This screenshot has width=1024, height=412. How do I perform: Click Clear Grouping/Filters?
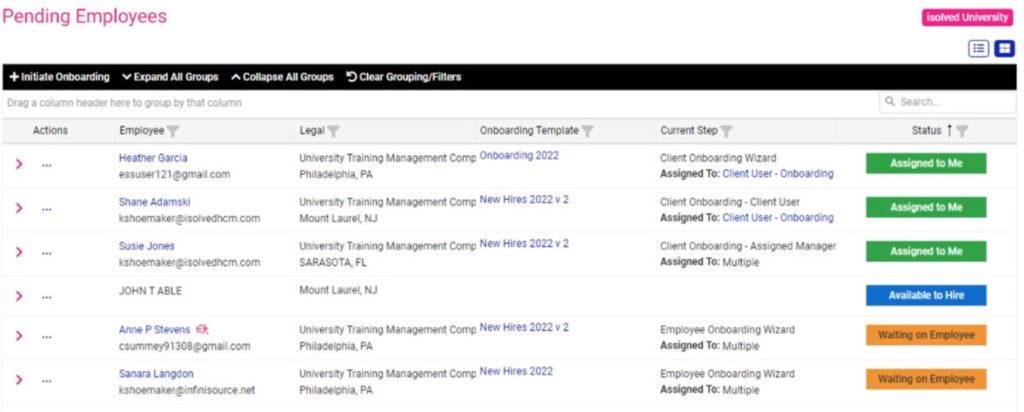404,77
